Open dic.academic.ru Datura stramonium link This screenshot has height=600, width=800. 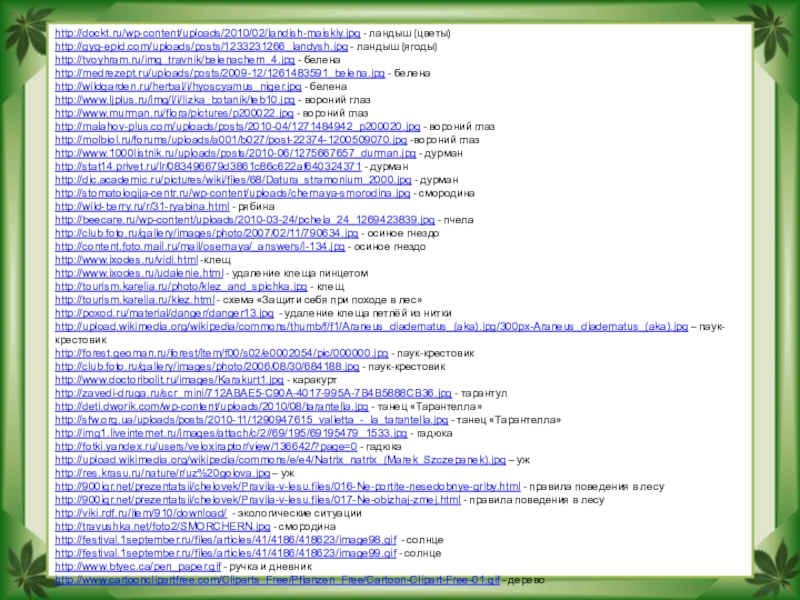point(233,180)
